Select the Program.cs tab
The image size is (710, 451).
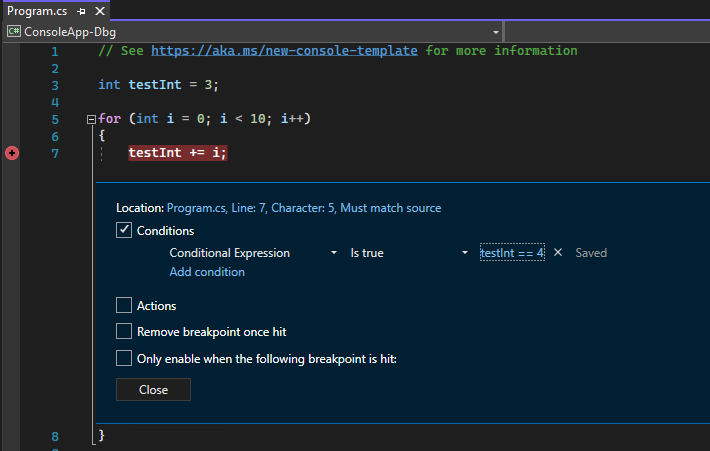tap(35, 10)
